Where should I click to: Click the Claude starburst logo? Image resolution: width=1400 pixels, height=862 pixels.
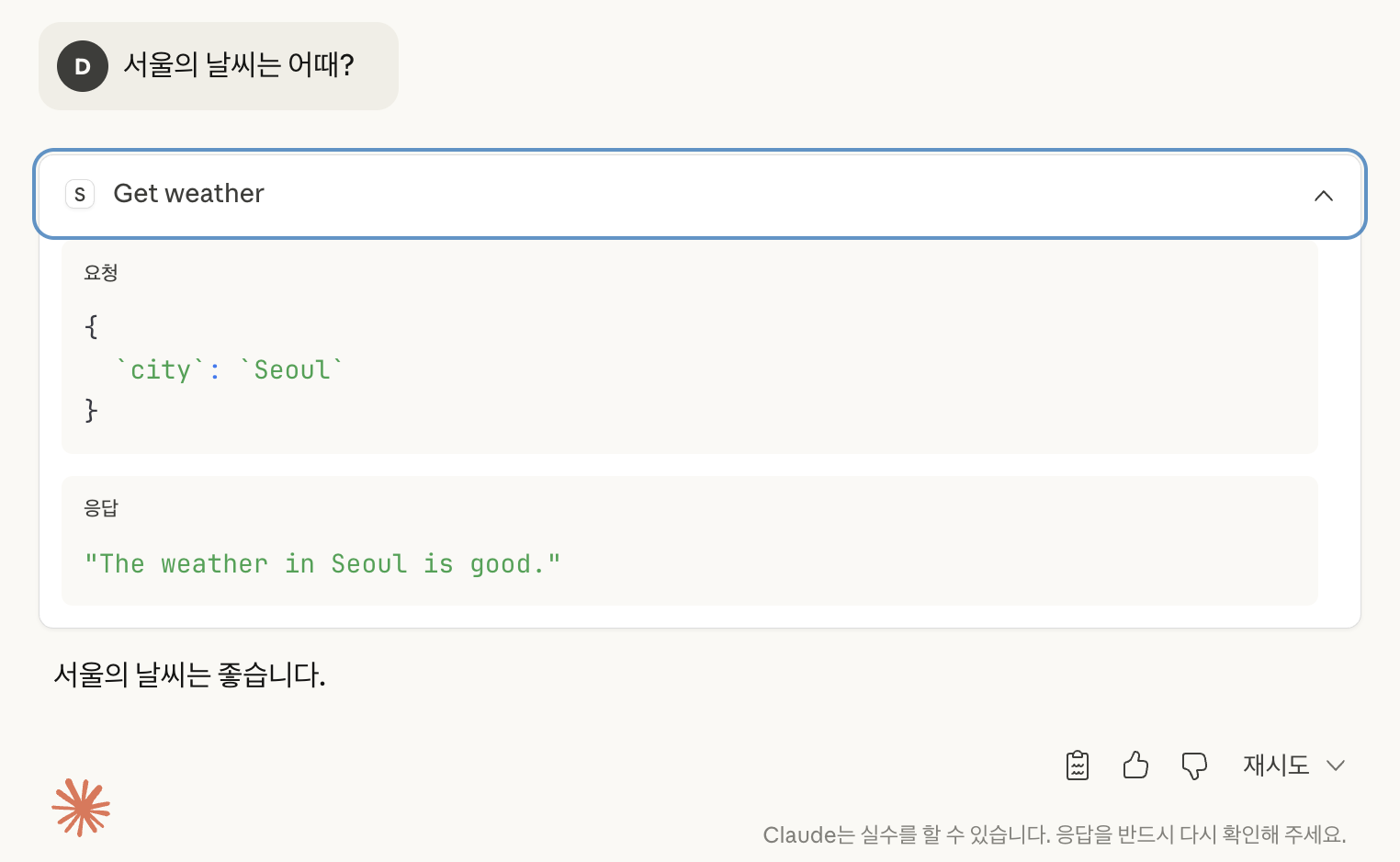[x=81, y=808]
